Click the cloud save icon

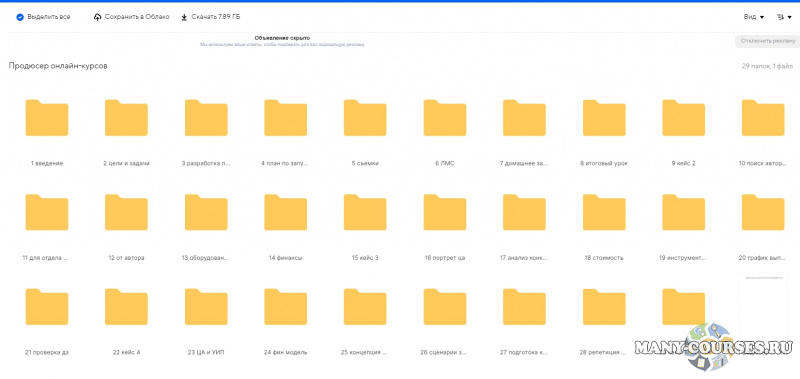pos(97,17)
